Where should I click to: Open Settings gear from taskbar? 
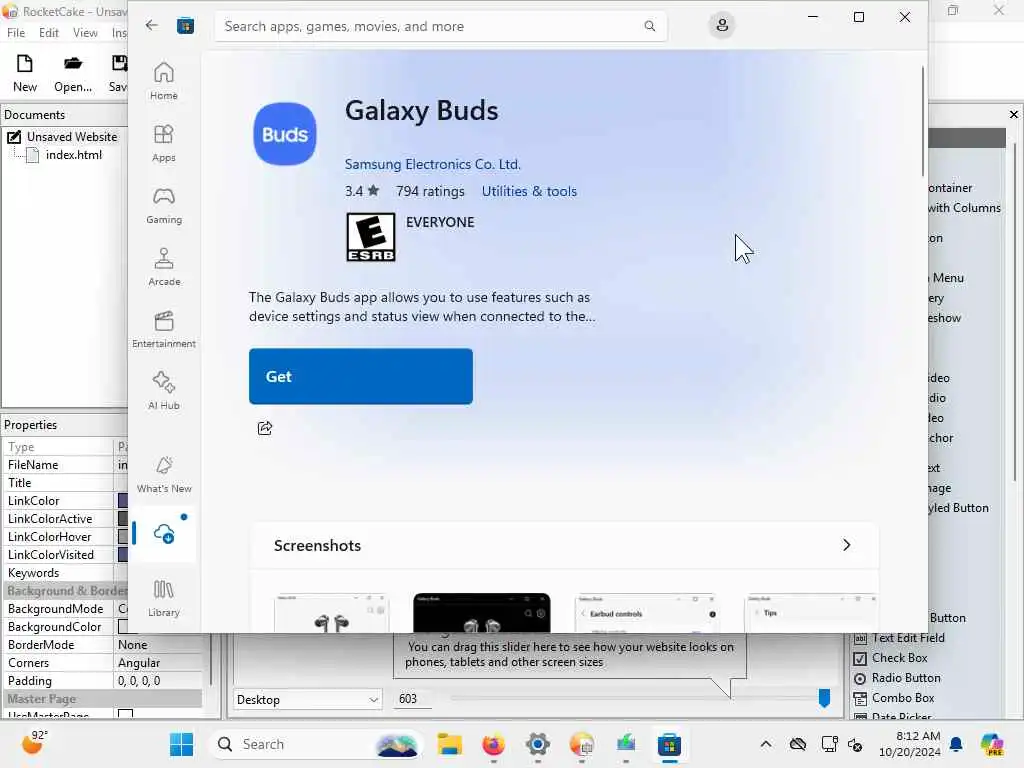click(x=537, y=744)
